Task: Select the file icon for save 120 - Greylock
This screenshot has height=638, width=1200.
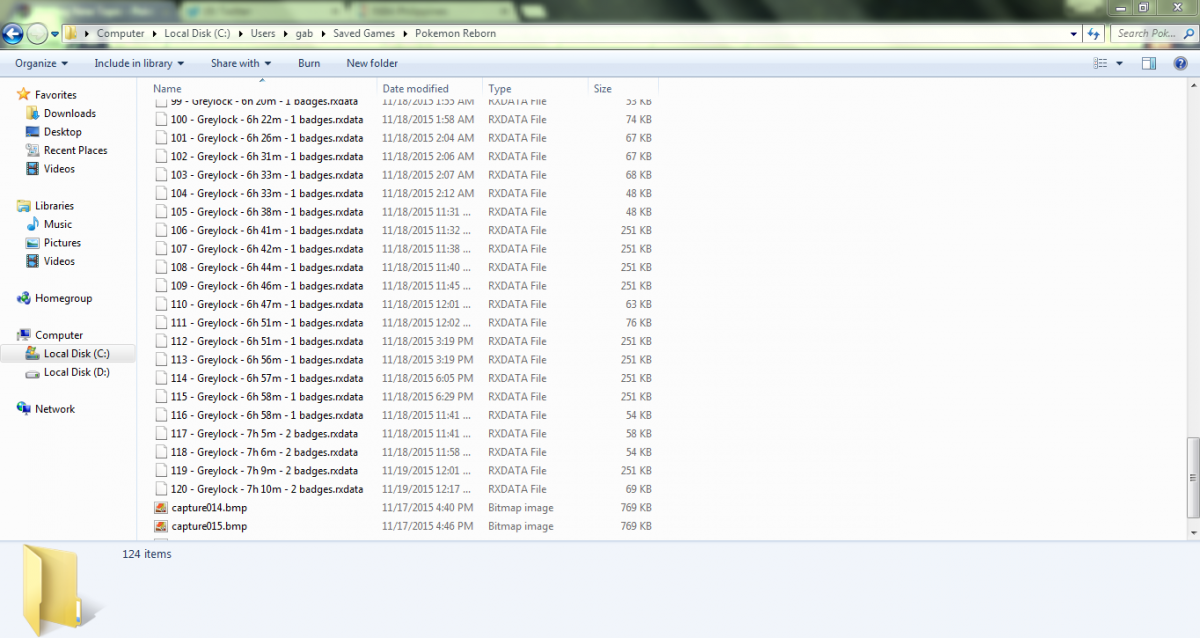Action: 161,489
